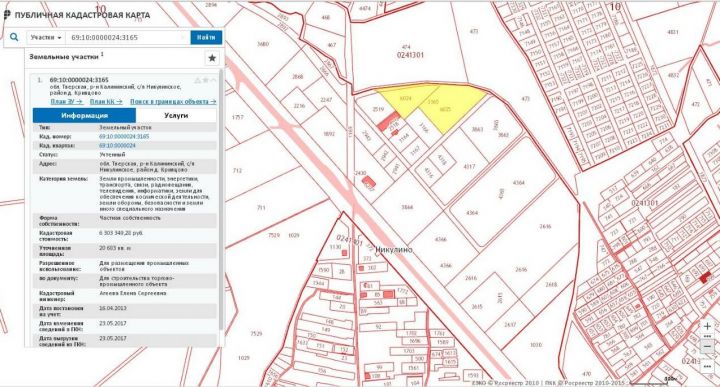Select the Информация tab
This screenshot has width=720, height=387.
pyautogui.click(x=84, y=115)
